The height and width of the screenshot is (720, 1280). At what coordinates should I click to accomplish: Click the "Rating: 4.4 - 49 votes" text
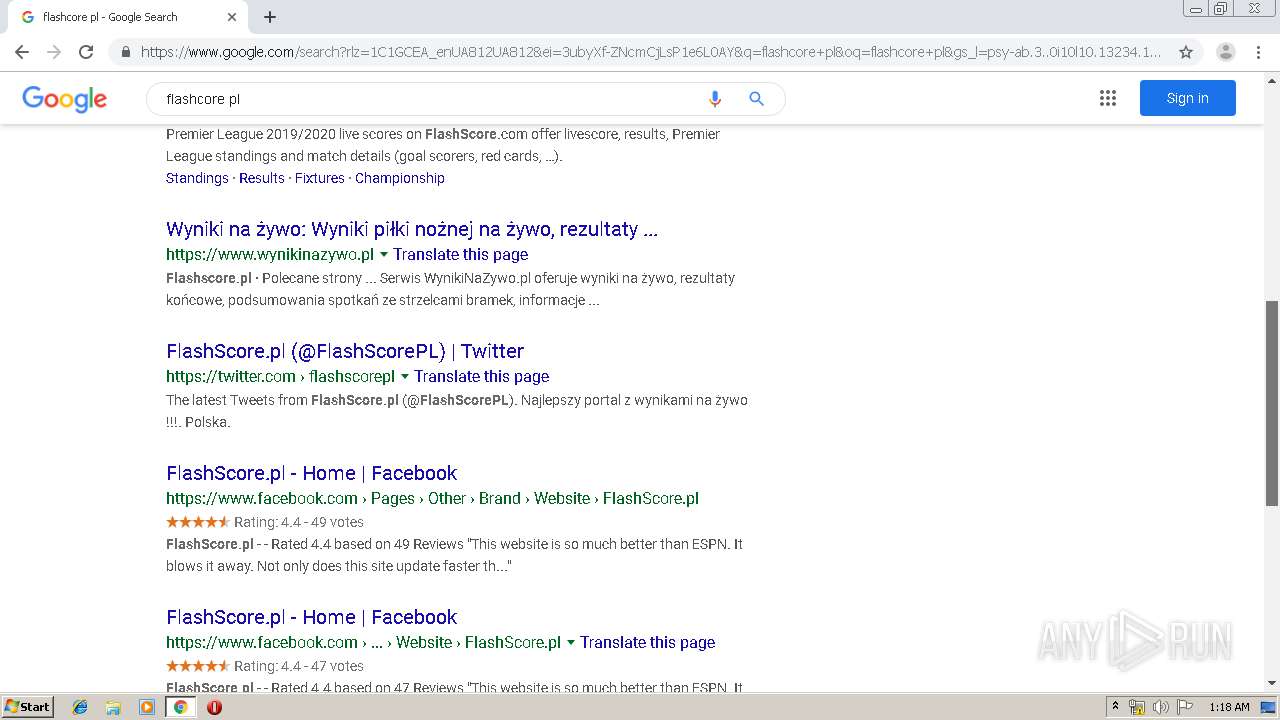(299, 522)
